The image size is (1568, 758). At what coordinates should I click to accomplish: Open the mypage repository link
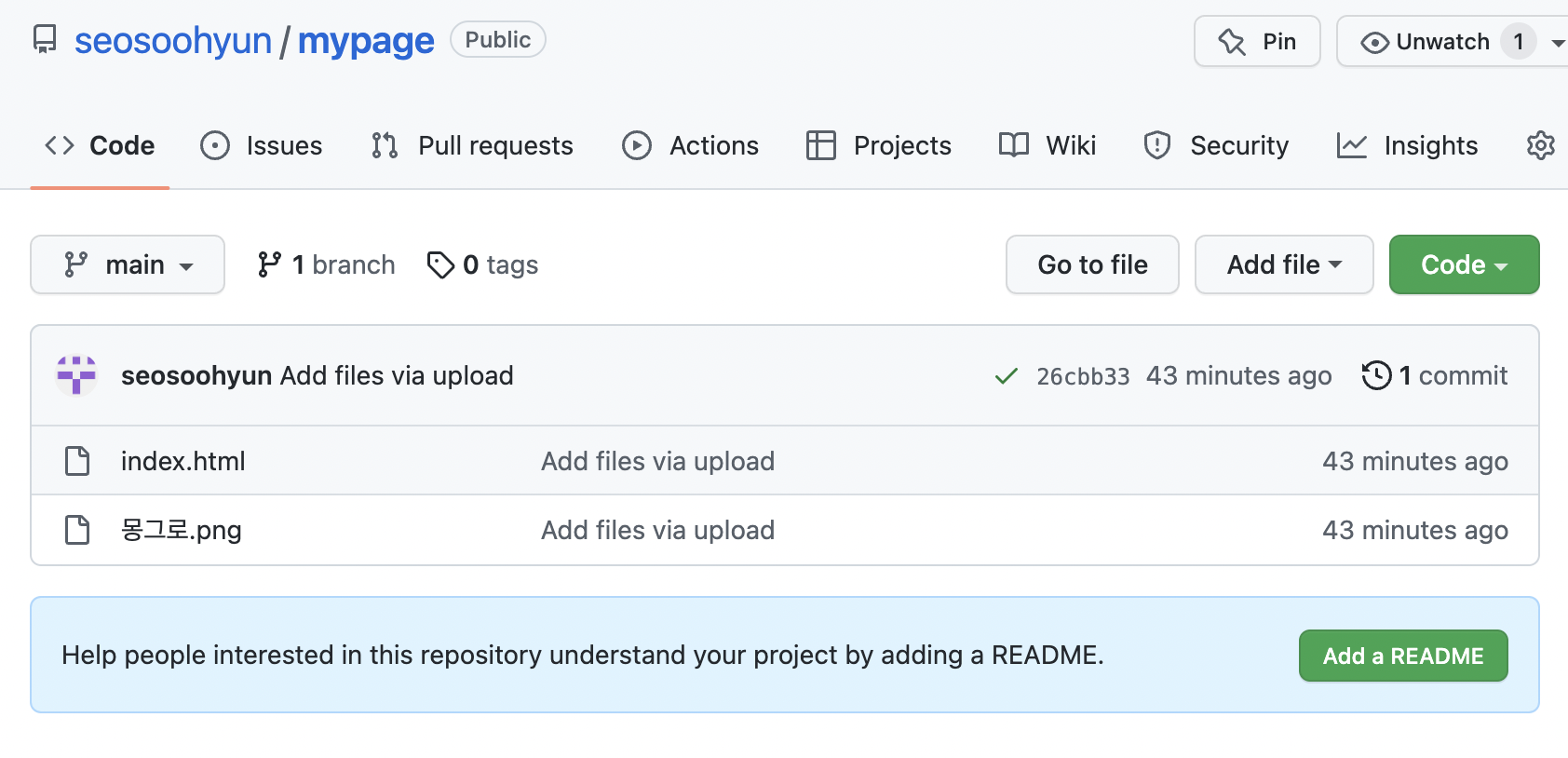coord(366,41)
